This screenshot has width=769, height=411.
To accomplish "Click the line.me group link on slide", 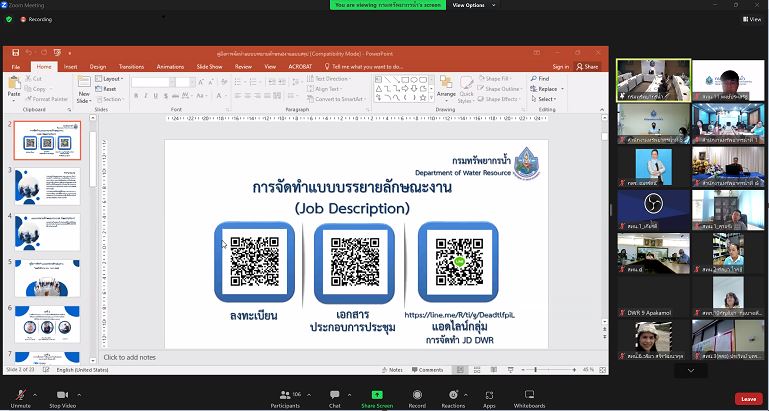I will (459, 315).
